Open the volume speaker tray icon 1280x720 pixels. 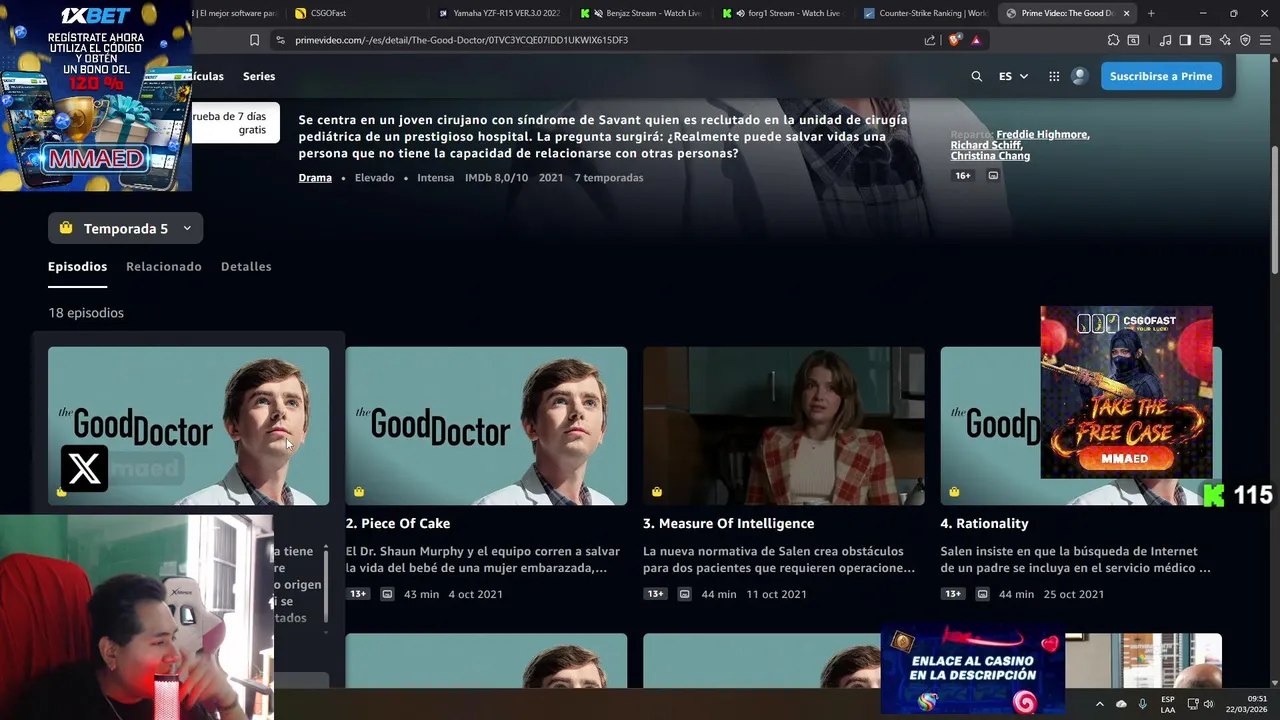coord(1208,704)
